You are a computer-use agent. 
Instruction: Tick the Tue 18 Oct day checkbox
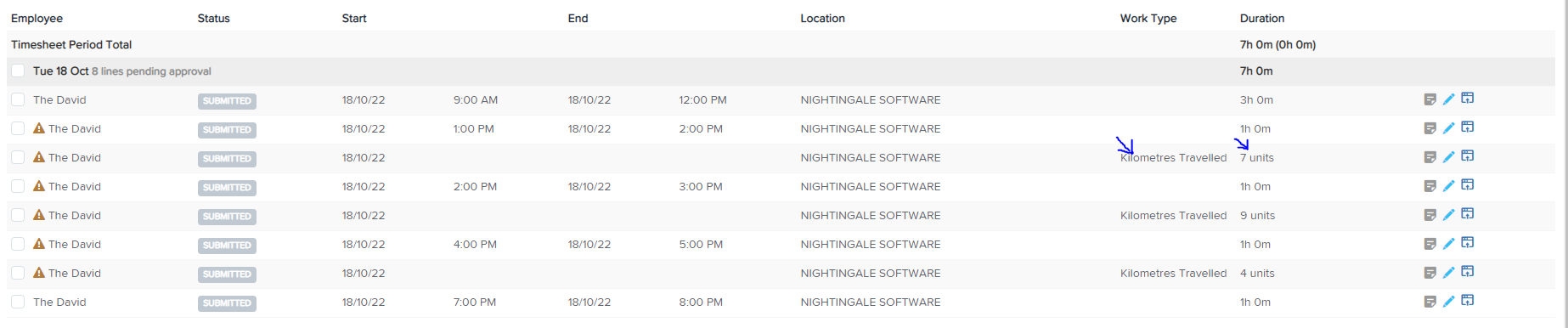tap(18, 71)
